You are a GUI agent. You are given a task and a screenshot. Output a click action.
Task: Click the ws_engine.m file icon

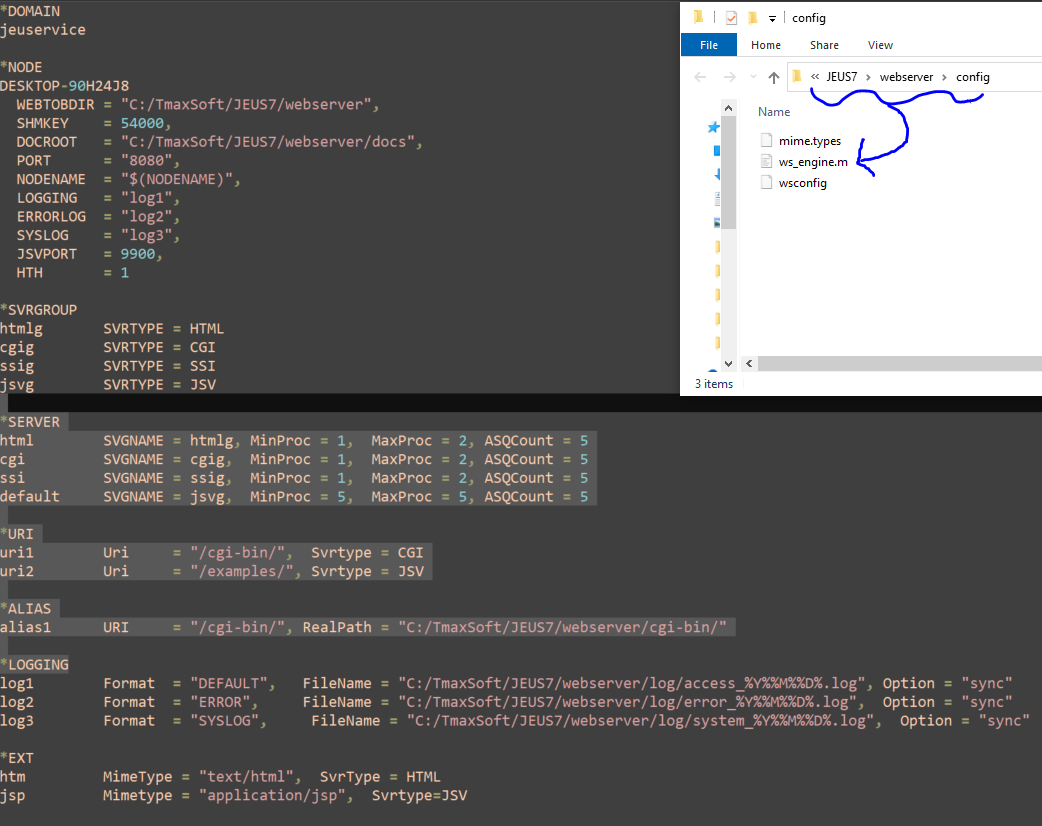tap(766, 161)
